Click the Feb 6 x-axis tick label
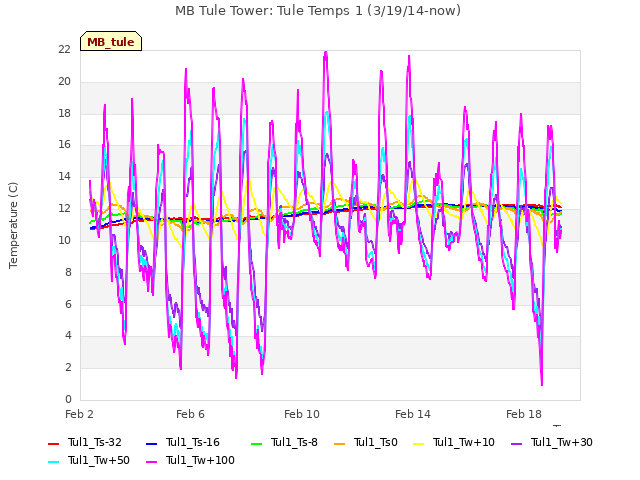Viewport: 640px width, 480px height. coord(190,414)
